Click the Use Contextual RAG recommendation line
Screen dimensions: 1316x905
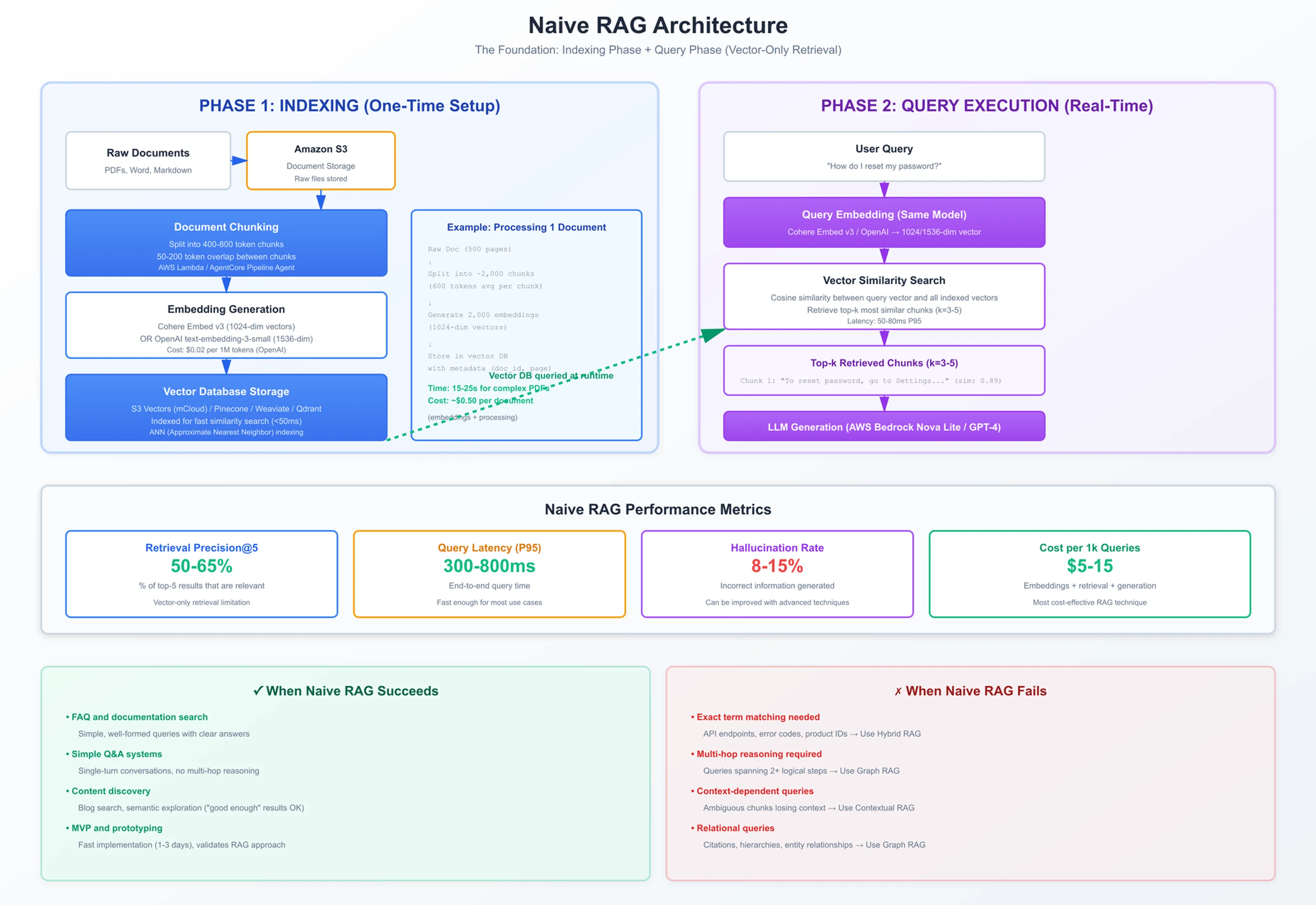(809, 808)
